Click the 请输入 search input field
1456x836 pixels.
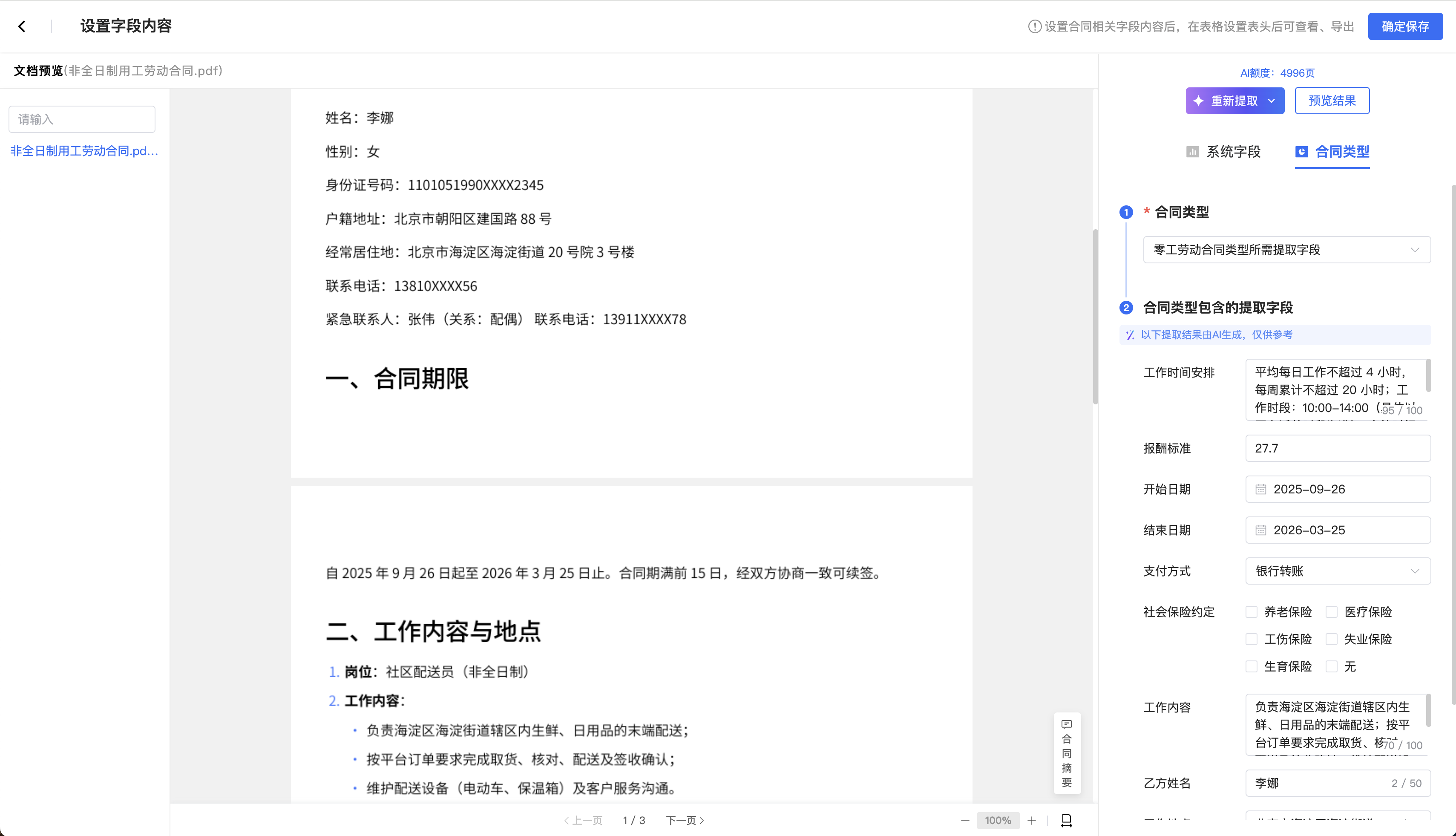(x=82, y=119)
